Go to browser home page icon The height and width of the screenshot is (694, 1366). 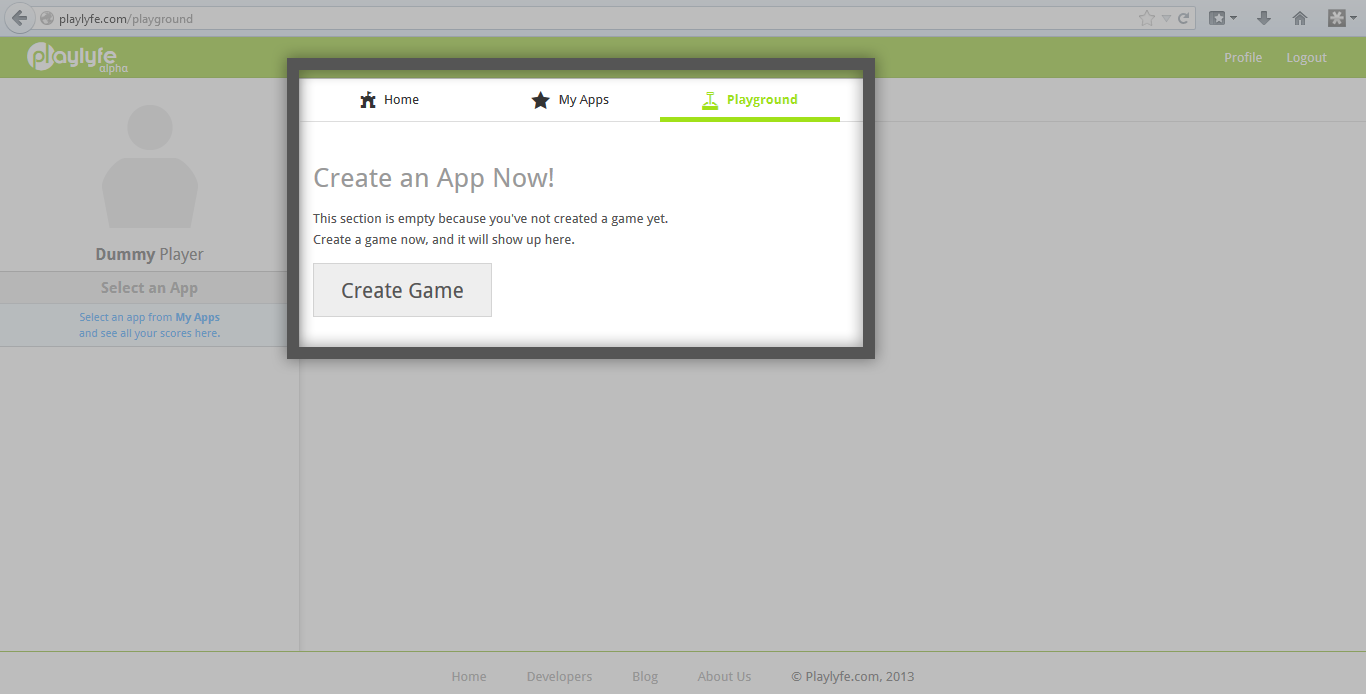[x=1300, y=18]
